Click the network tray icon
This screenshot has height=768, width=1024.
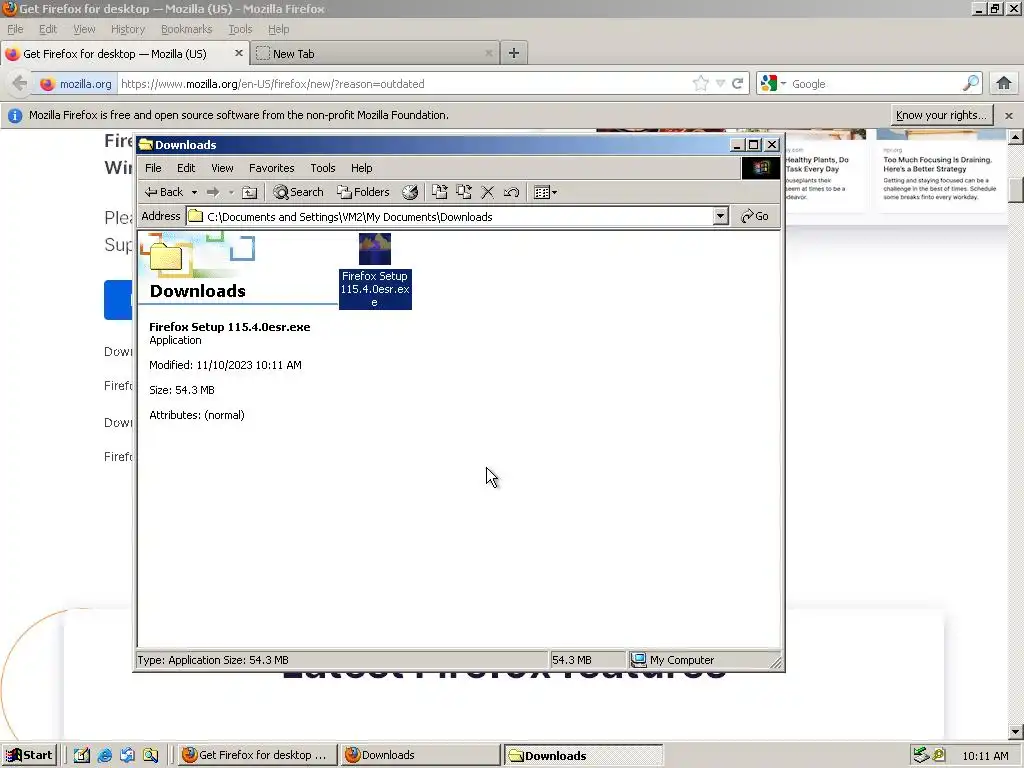[x=921, y=755]
